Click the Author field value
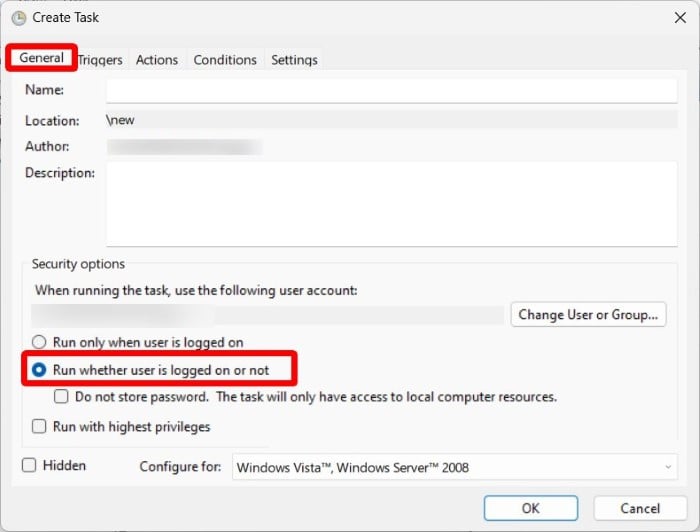 [184, 147]
